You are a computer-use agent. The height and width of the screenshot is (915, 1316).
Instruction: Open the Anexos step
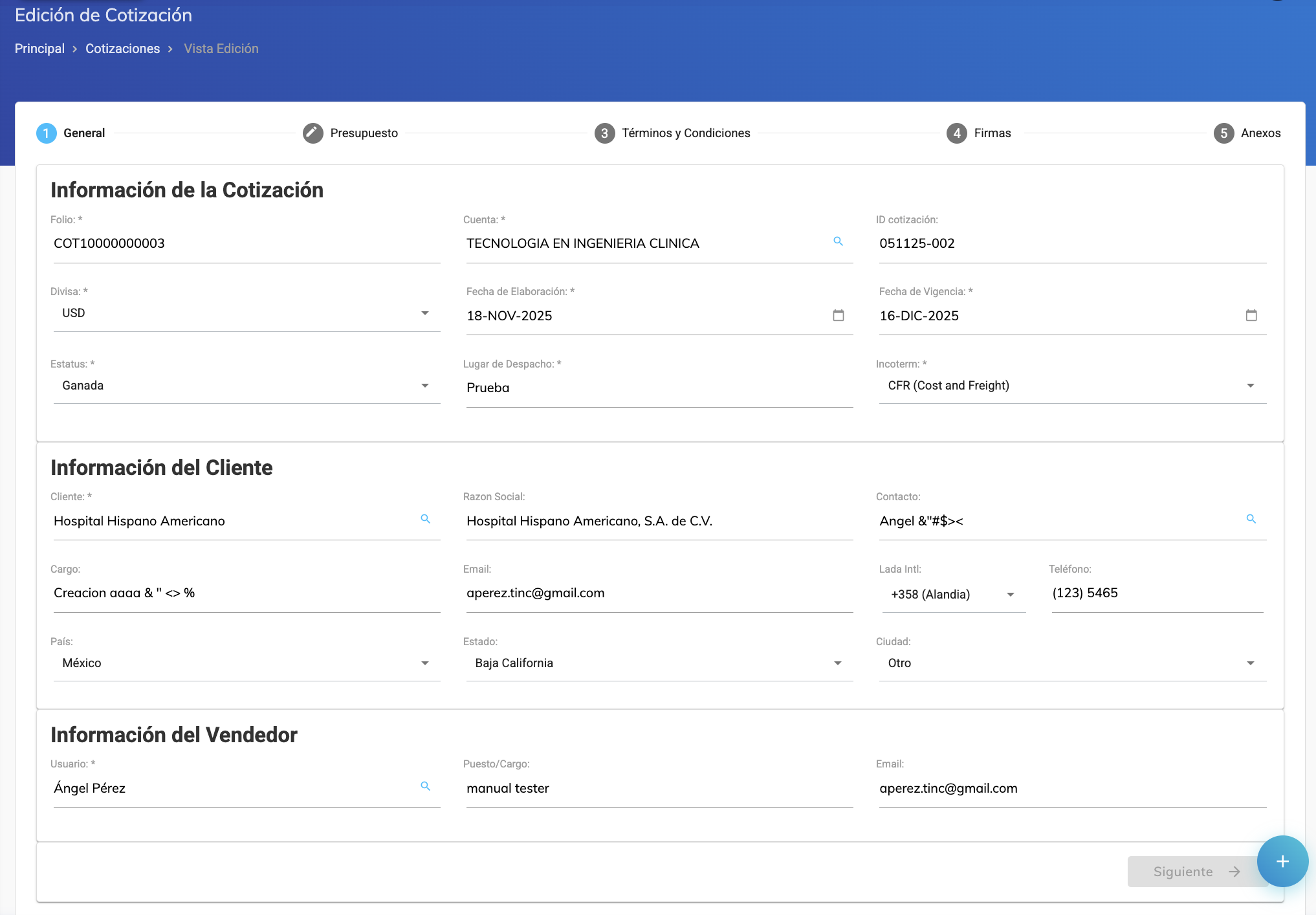pos(1260,133)
